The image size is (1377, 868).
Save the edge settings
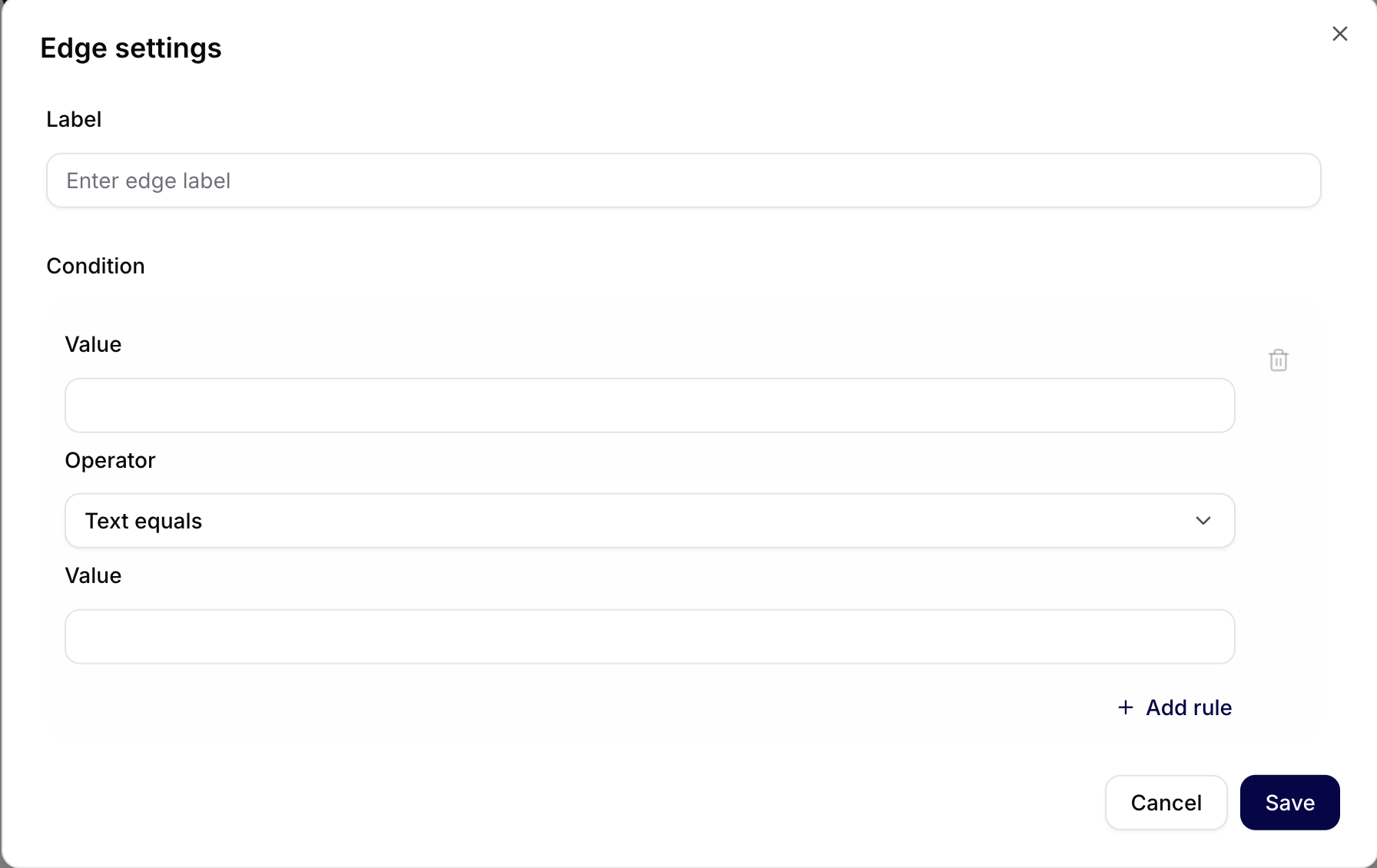(1289, 803)
